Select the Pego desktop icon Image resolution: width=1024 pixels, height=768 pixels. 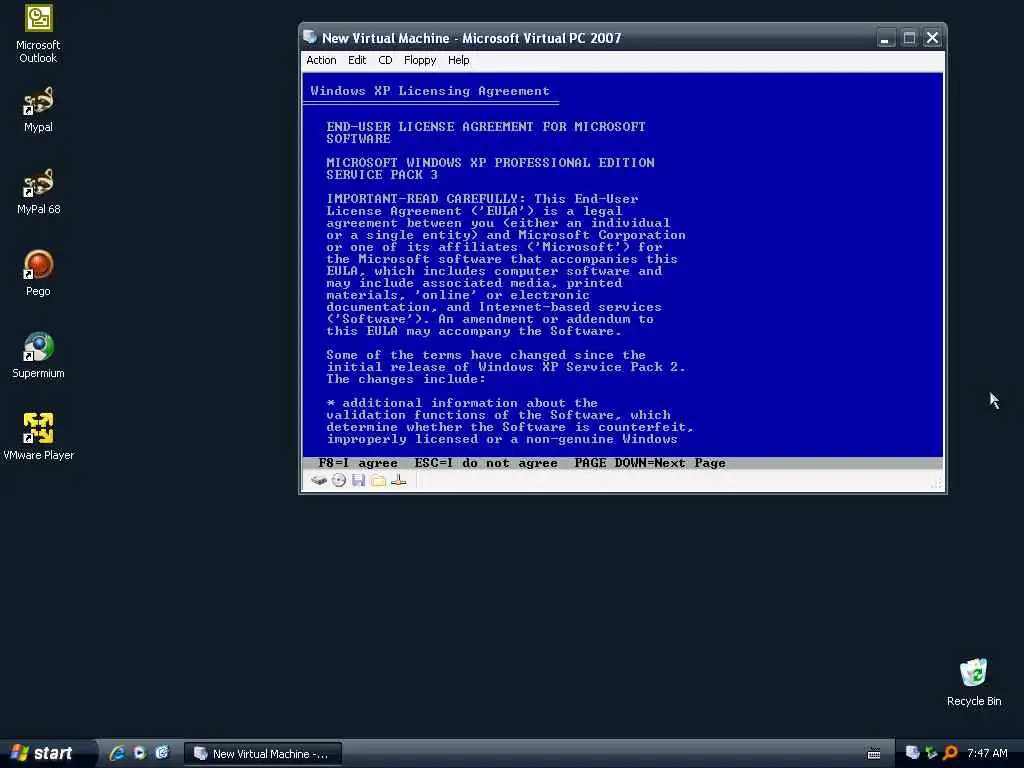38,274
